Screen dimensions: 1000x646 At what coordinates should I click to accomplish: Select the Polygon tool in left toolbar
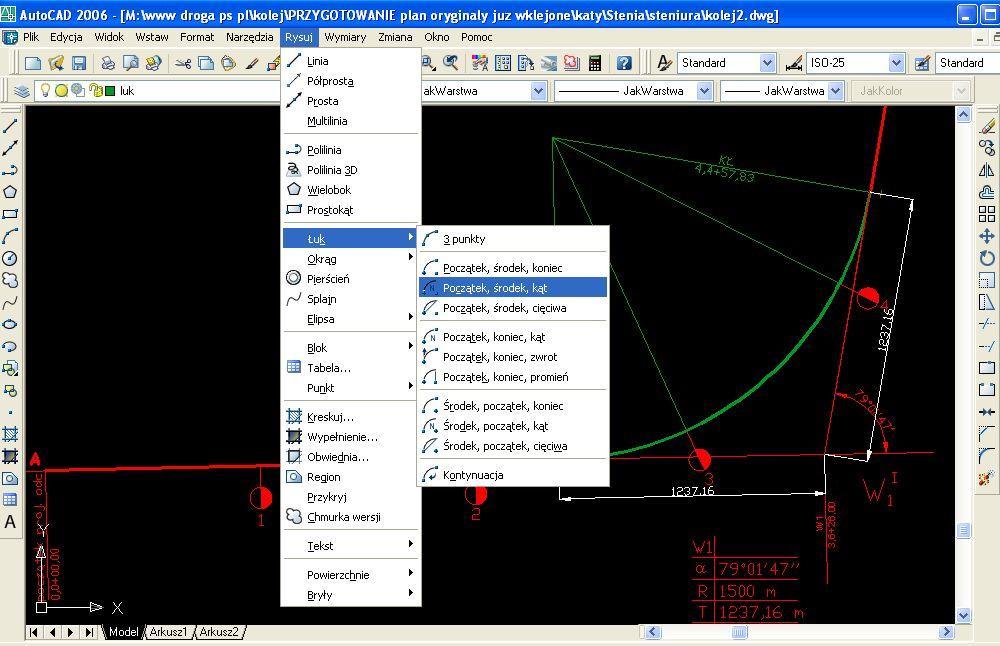10,192
